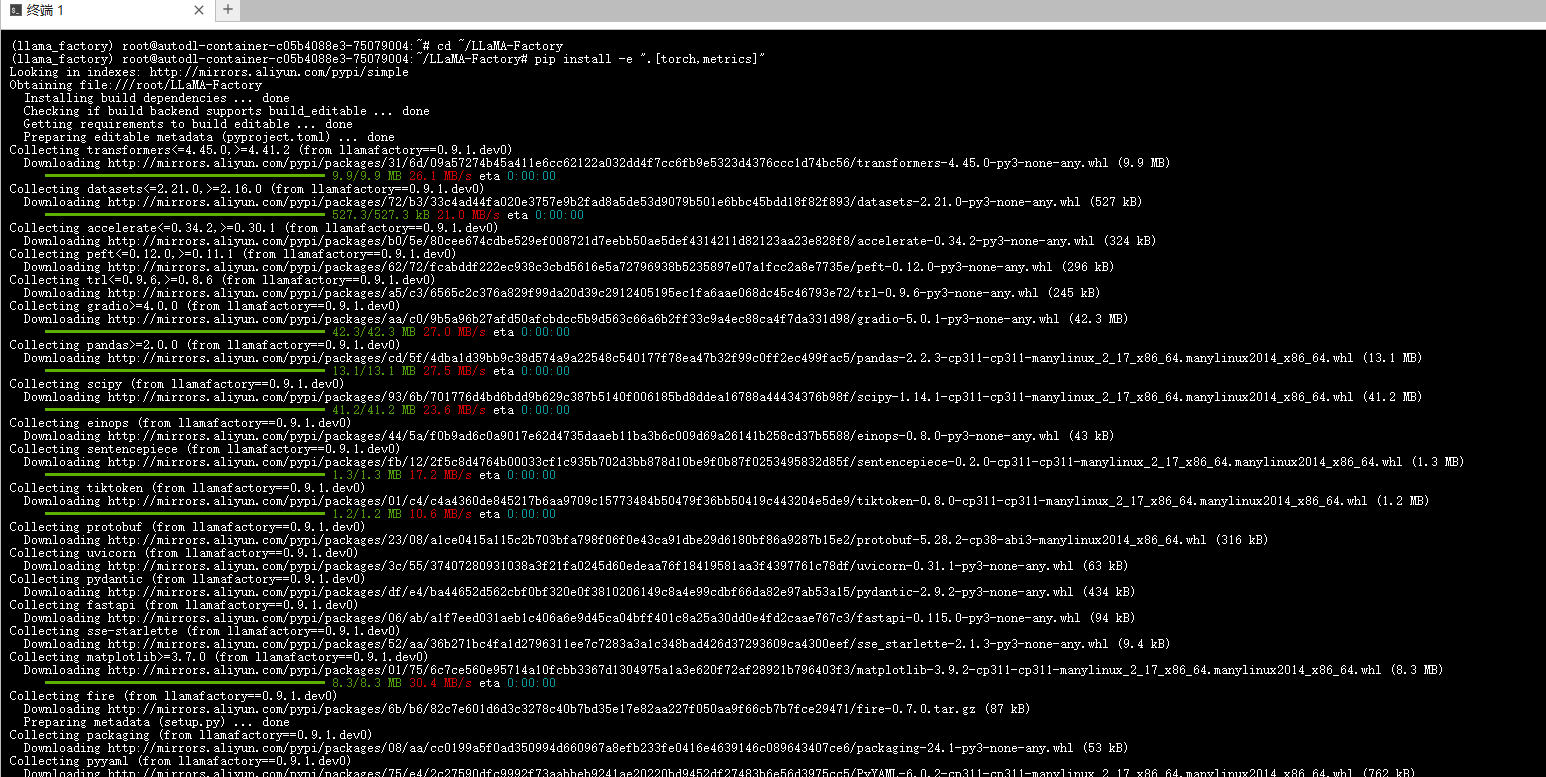Click the gradio-5.0.1 wheel download line
This screenshot has height=777, width=1546.
(576, 319)
